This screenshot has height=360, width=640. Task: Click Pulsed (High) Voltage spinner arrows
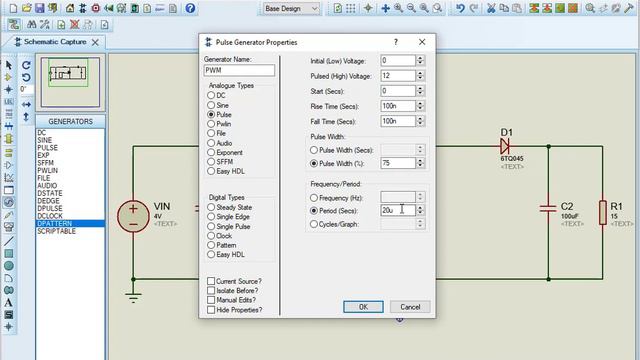click(420, 76)
